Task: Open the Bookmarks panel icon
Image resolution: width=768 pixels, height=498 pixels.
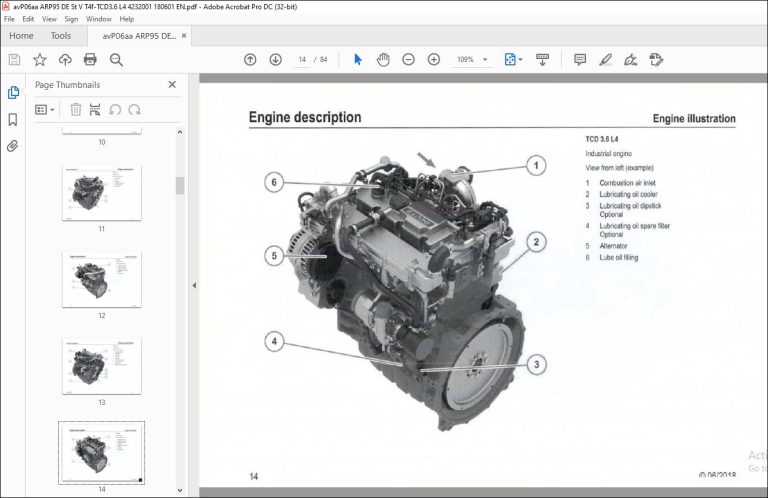Action: click(x=13, y=119)
